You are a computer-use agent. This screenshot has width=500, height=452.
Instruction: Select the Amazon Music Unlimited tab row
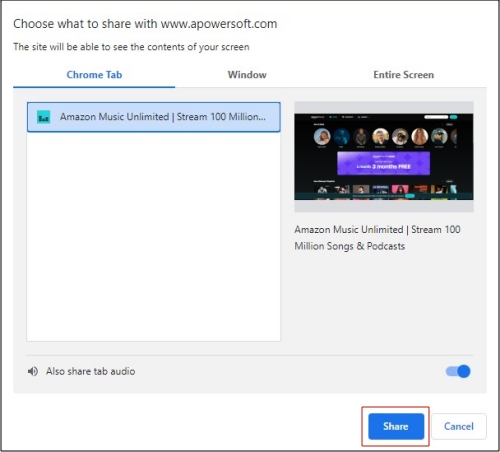tap(154, 117)
